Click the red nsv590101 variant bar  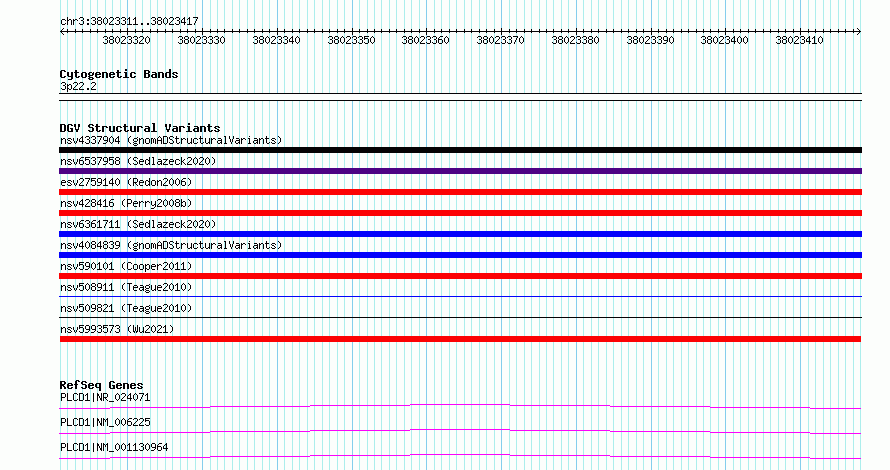point(460,276)
